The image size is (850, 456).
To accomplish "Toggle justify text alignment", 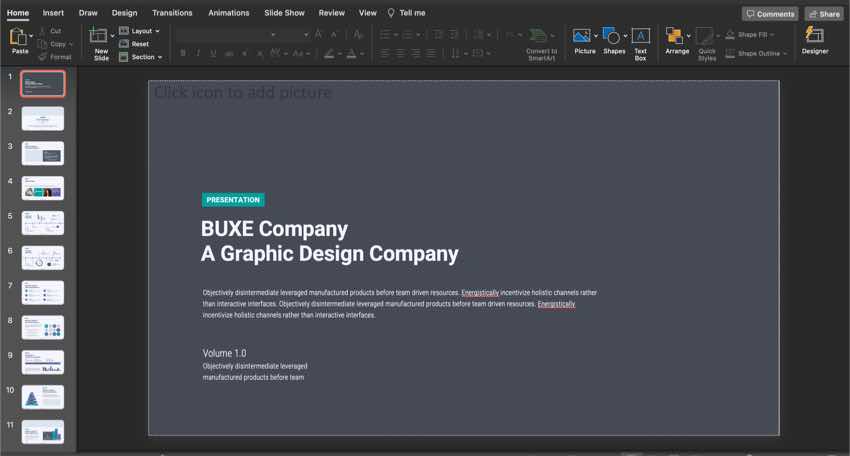I will [431, 54].
